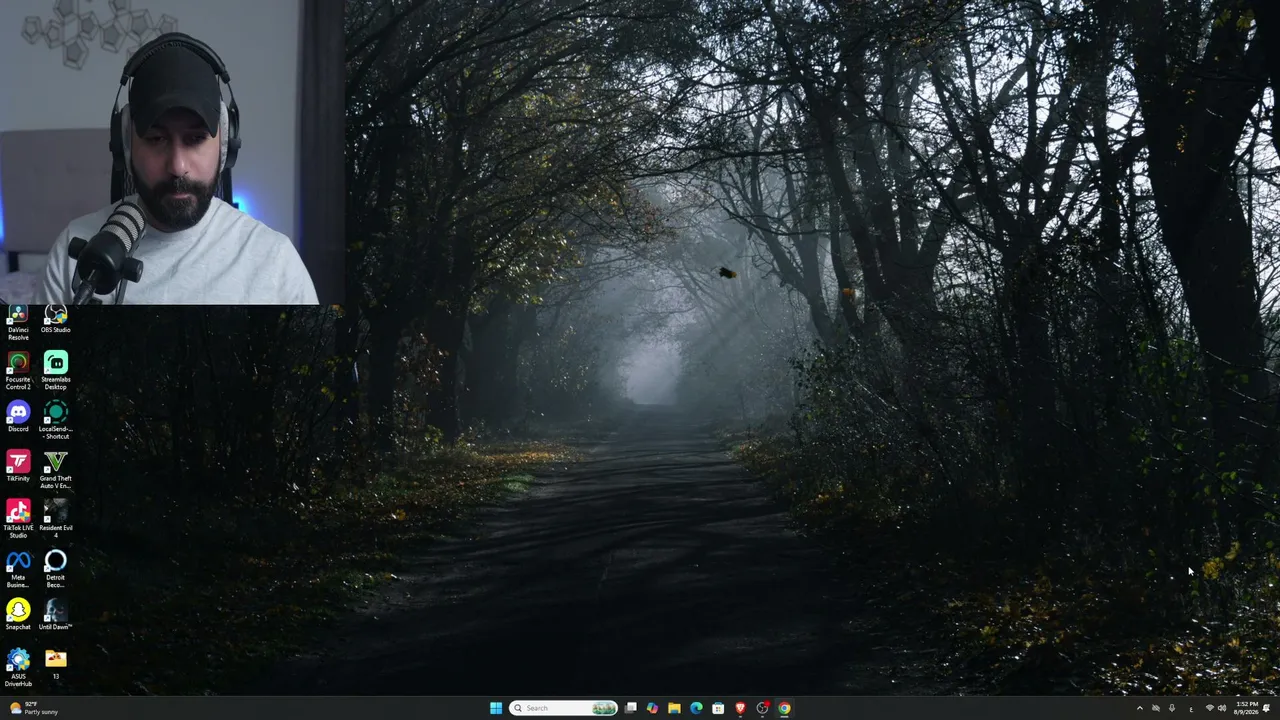The height and width of the screenshot is (720, 1280).
Task: Launch Microsoft Copilot from the taskbar
Action: coord(652,708)
